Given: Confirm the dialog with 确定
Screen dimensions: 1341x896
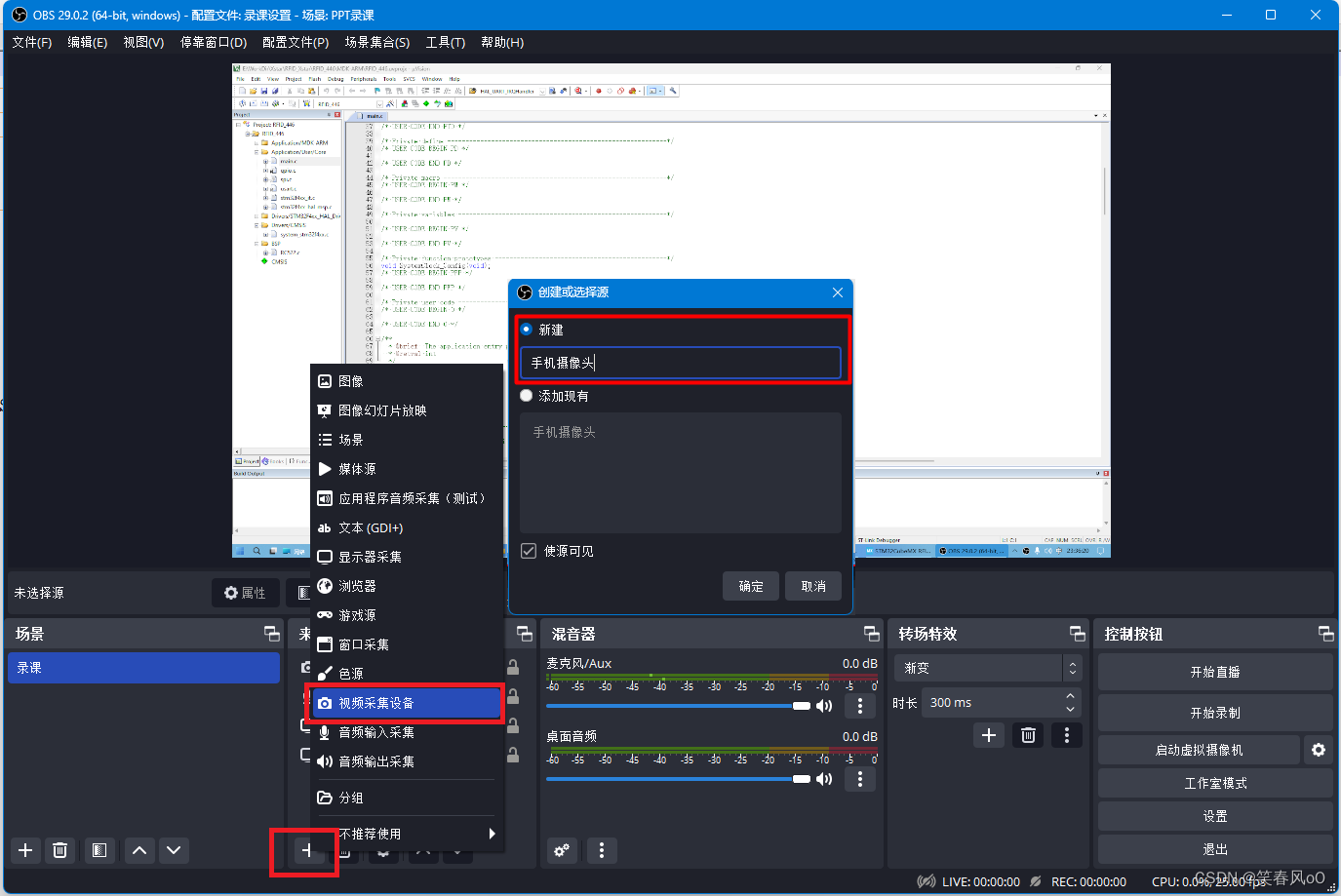Looking at the screenshot, I should (x=751, y=586).
